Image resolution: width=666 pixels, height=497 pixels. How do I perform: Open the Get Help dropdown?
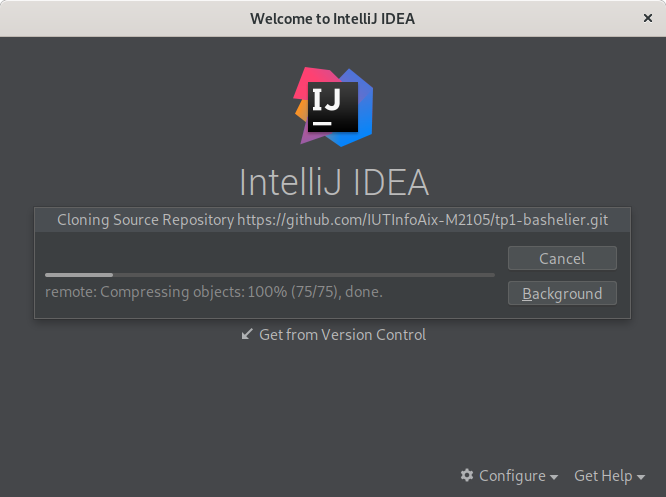click(x=610, y=476)
